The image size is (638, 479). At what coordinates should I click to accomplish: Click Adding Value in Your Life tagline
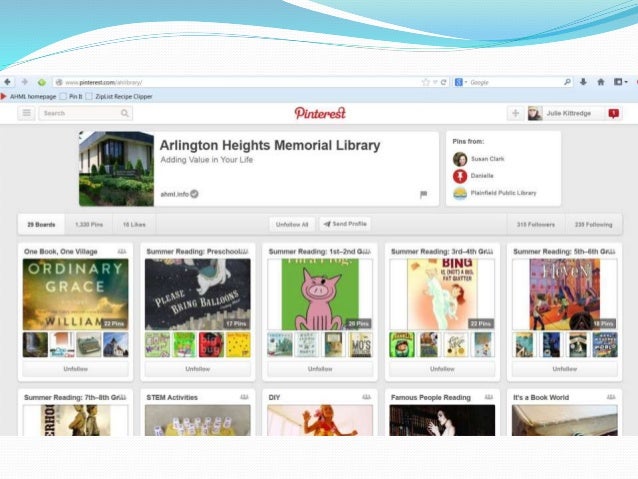coord(206,160)
